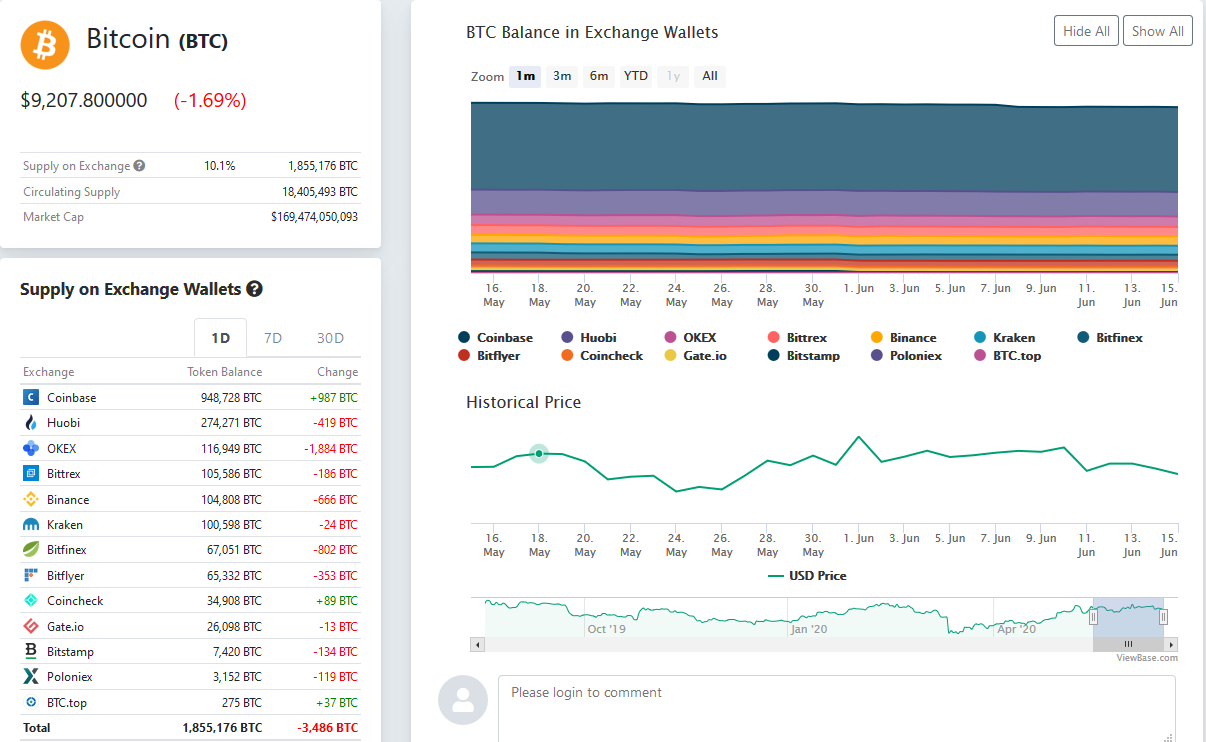Toggle Bittrex series in the chart legend

point(797,338)
